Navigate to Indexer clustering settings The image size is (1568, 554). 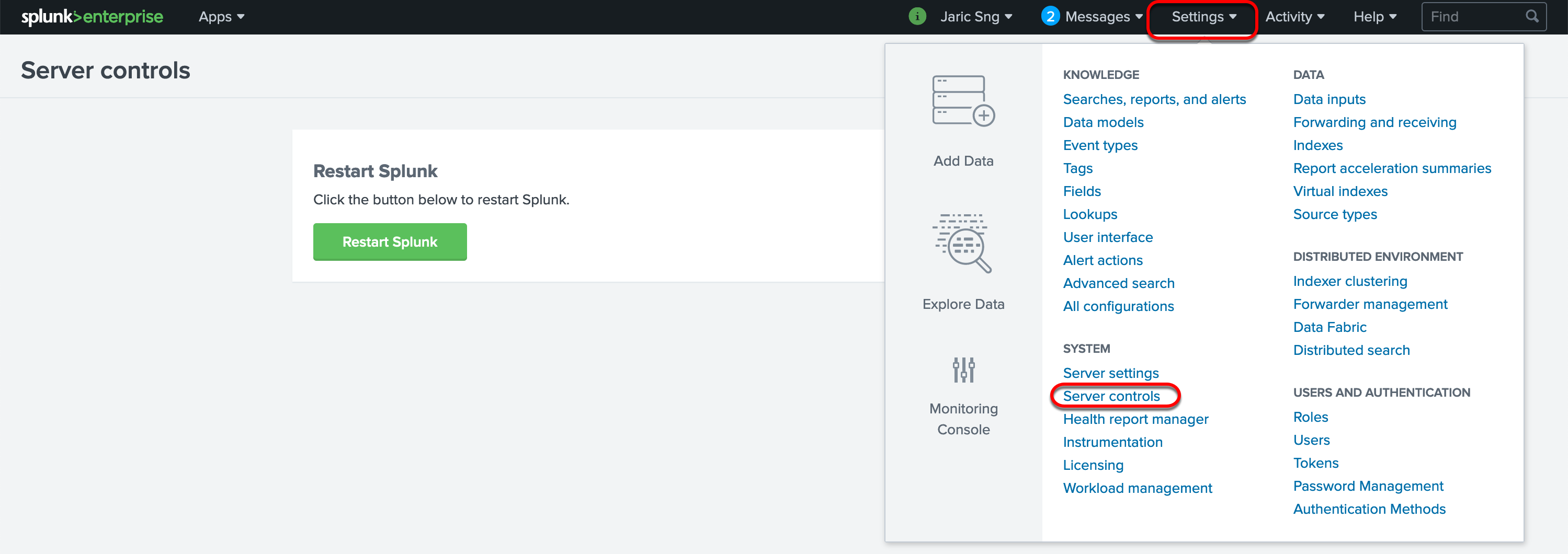coord(1350,281)
